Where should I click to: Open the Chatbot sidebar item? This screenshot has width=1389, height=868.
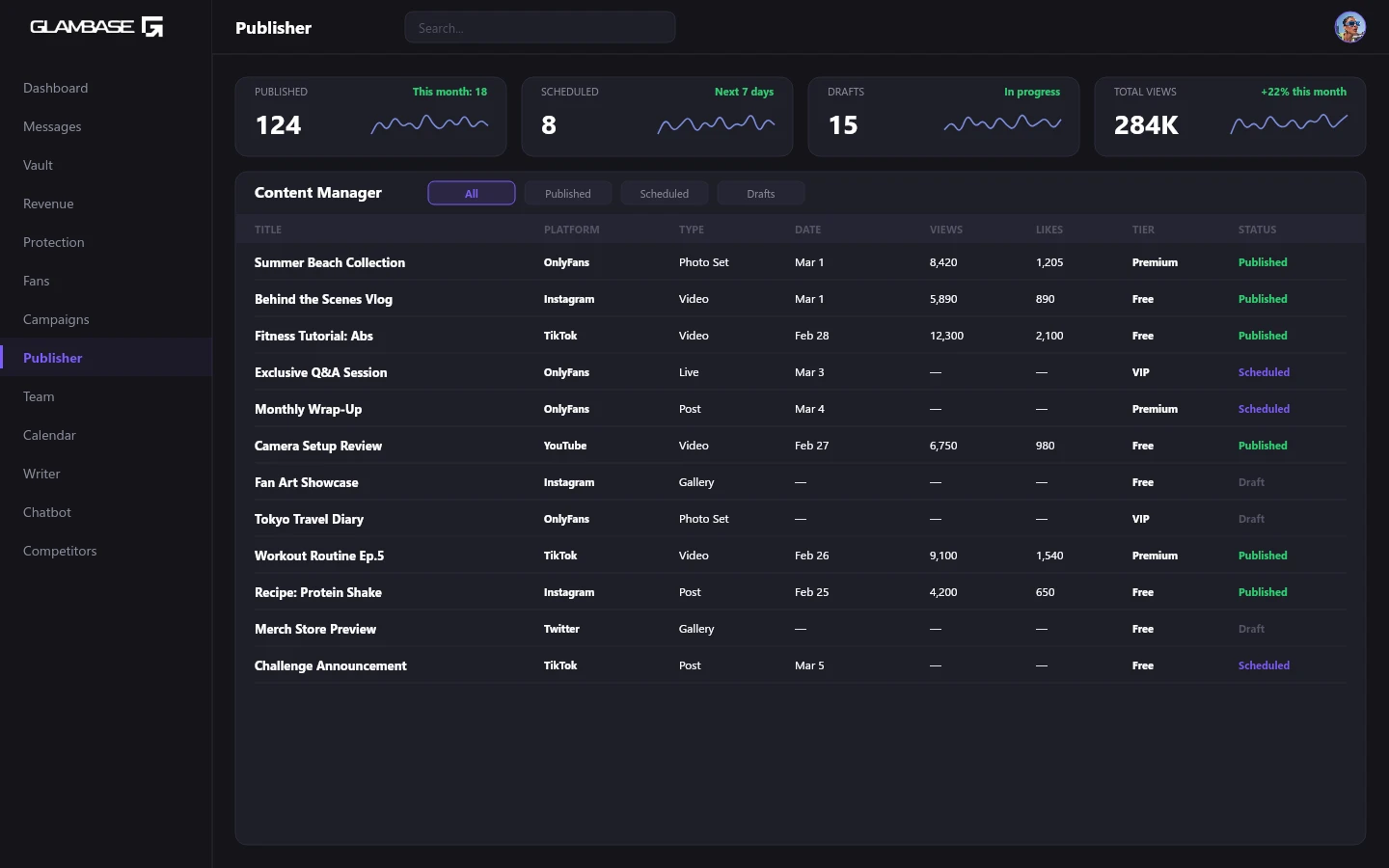47,512
